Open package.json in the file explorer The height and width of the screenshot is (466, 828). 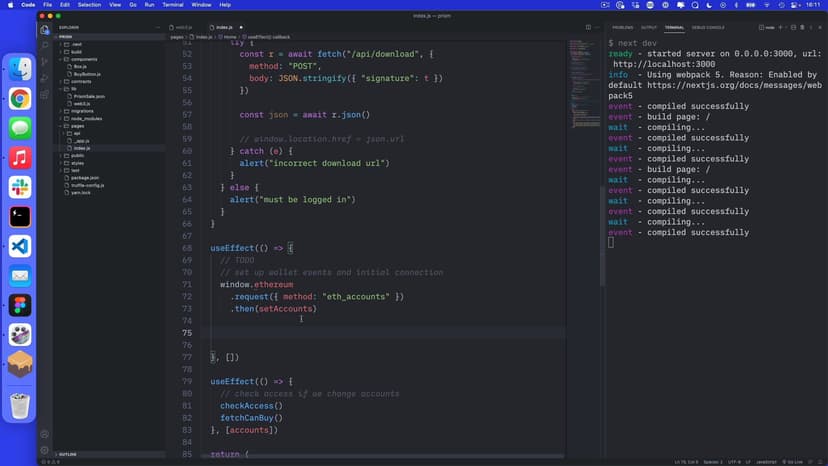point(85,177)
